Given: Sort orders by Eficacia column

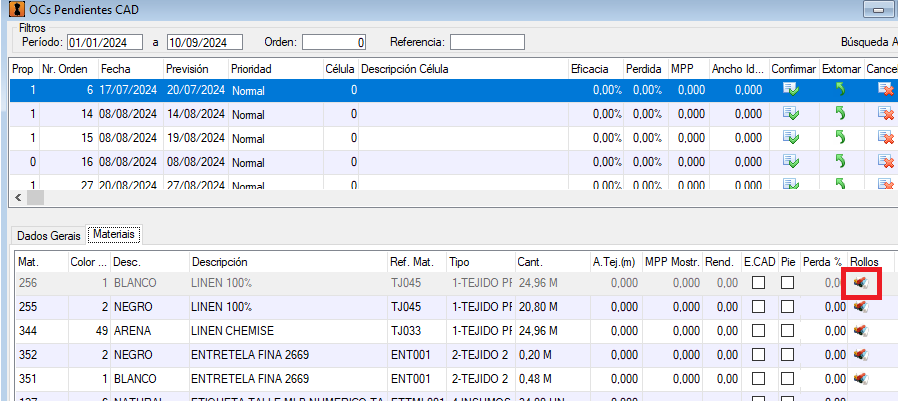Looking at the screenshot, I should [x=596, y=69].
